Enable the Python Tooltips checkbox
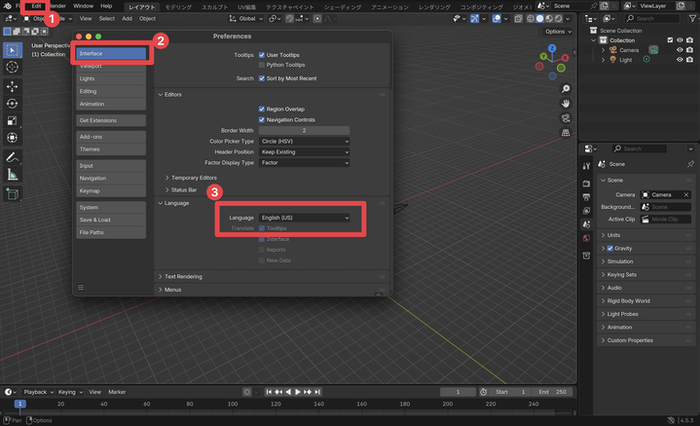The width and height of the screenshot is (700, 426). pos(261,65)
